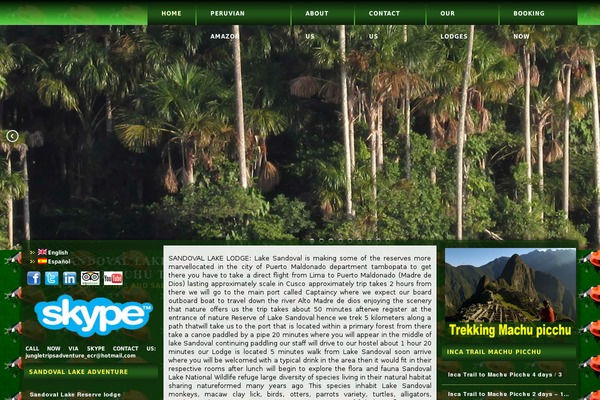Open Inca Trail to Machu Picchu 4 days link
Viewport: 600px width, 400px height.
[505, 374]
